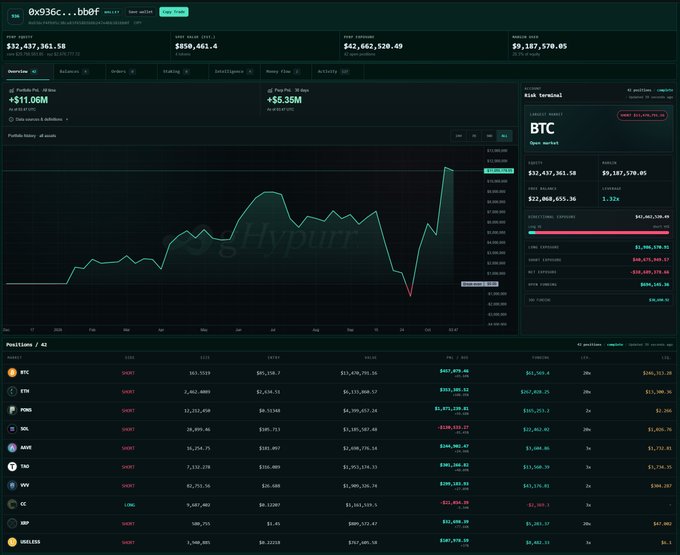This screenshot has width=680, height=555.
Task: Click the info icon beside Data sources
Action: (11, 119)
